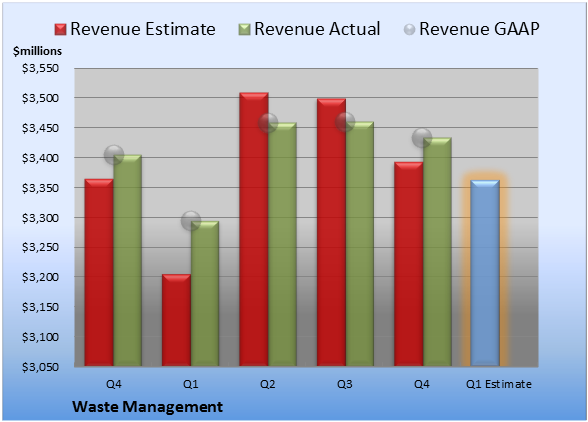Click the 'Q2' x-axis label
Screen dimensions: 588x422
(x=268, y=384)
